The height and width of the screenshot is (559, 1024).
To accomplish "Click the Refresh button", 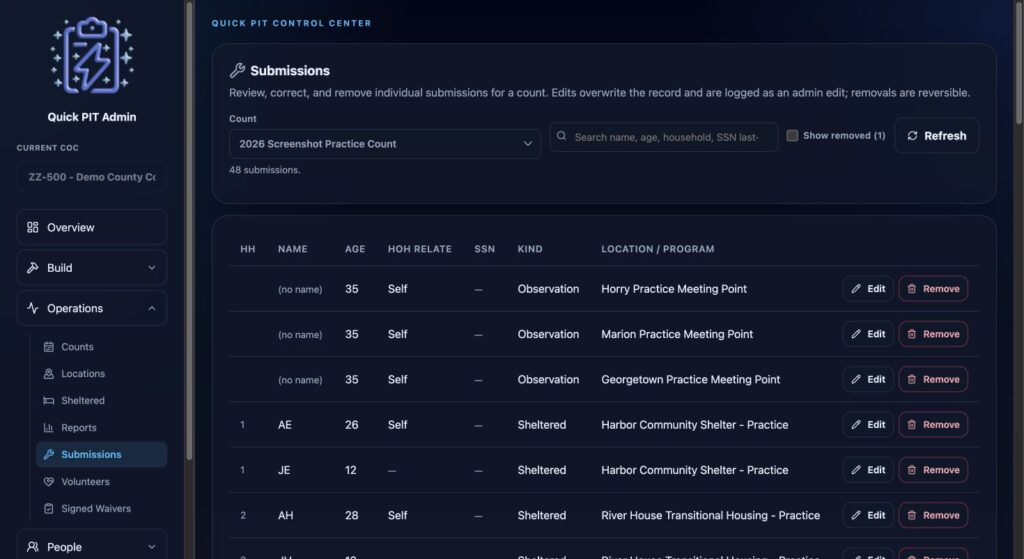I will (936, 136).
